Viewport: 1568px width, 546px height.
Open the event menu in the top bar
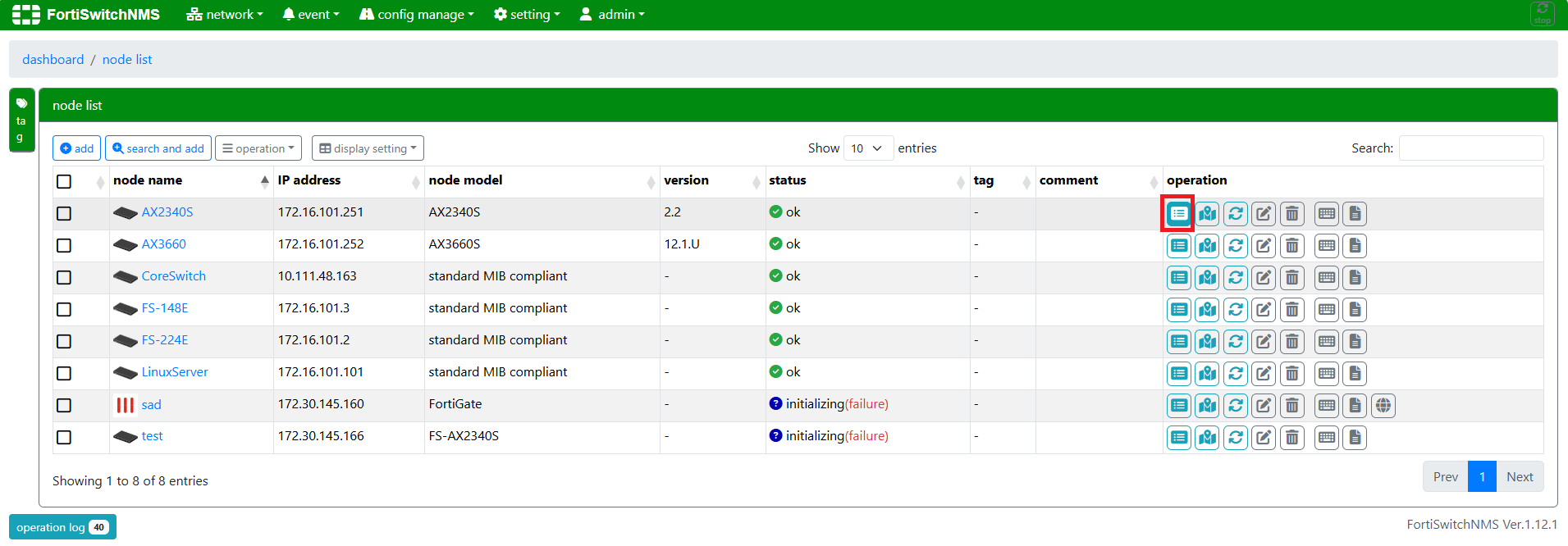coord(310,15)
